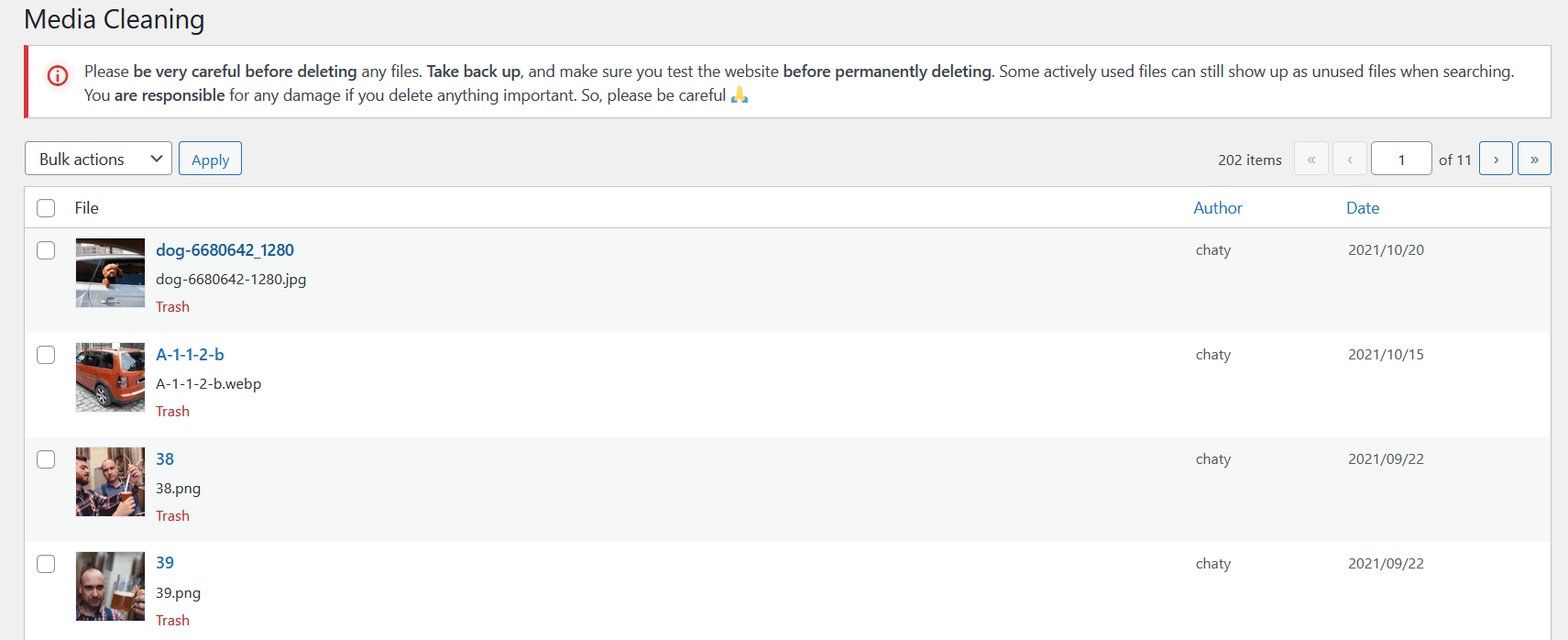This screenshot has height=640, width=1568.
Task: Sort by Date column header
Action: (x=1363, y=208)
